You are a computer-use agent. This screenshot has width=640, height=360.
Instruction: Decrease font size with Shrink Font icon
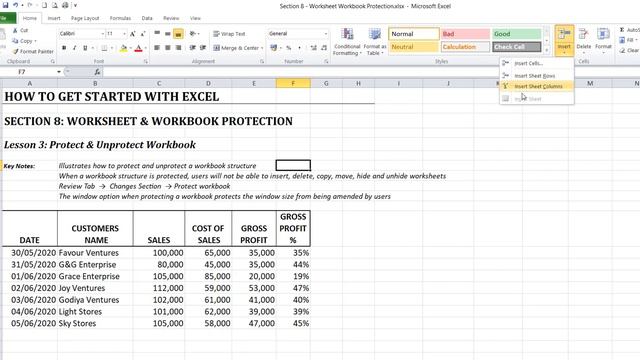[143, 34]
